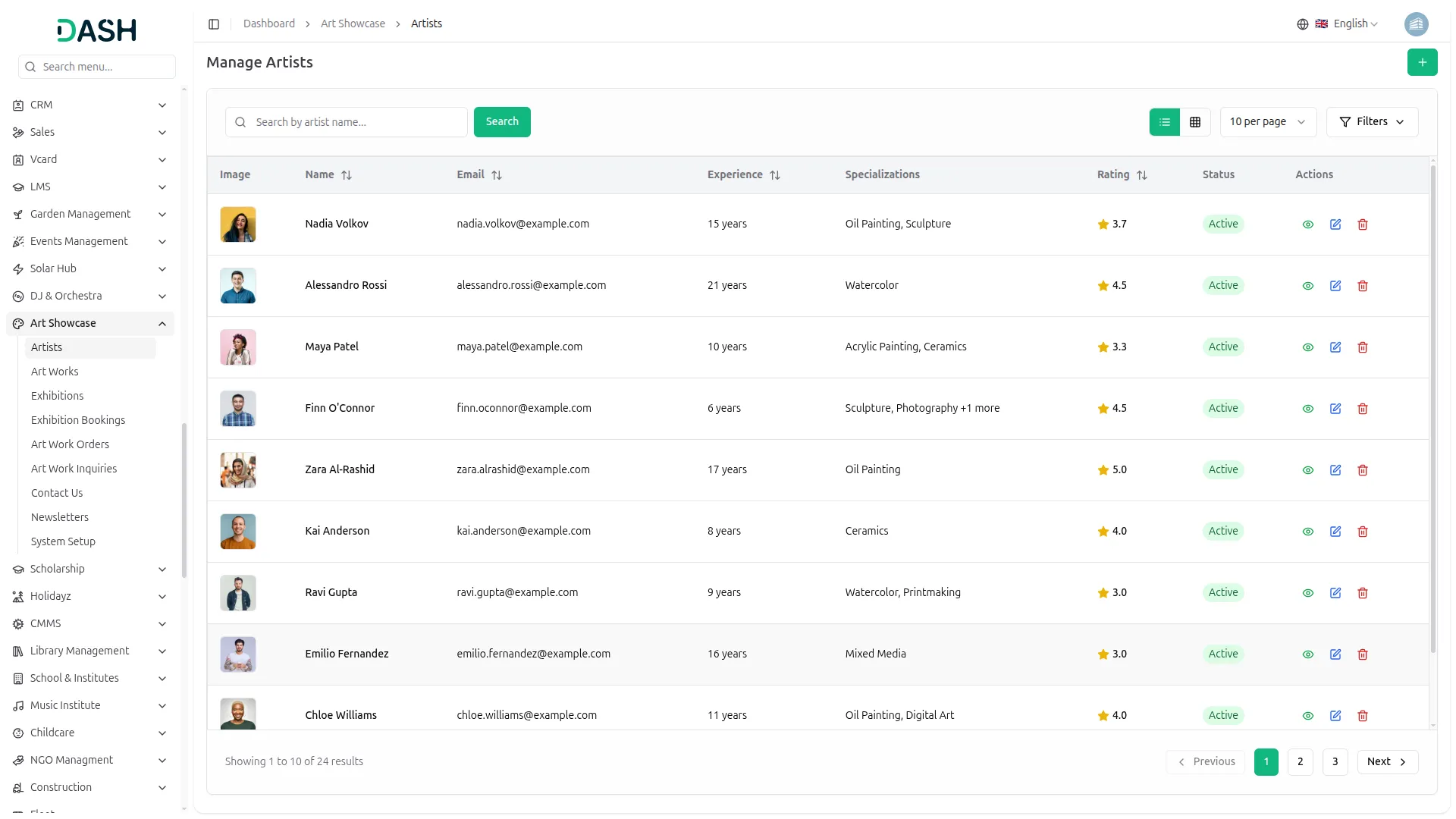The width and height of the screenshot is (1456, 819).
Task: Delete Nadia Volkov's artist record
Action: click(x=1363, y=224)
